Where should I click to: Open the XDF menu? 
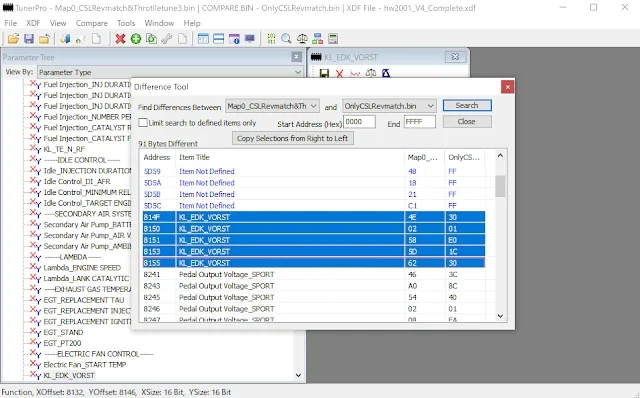[x=33, y=23]
